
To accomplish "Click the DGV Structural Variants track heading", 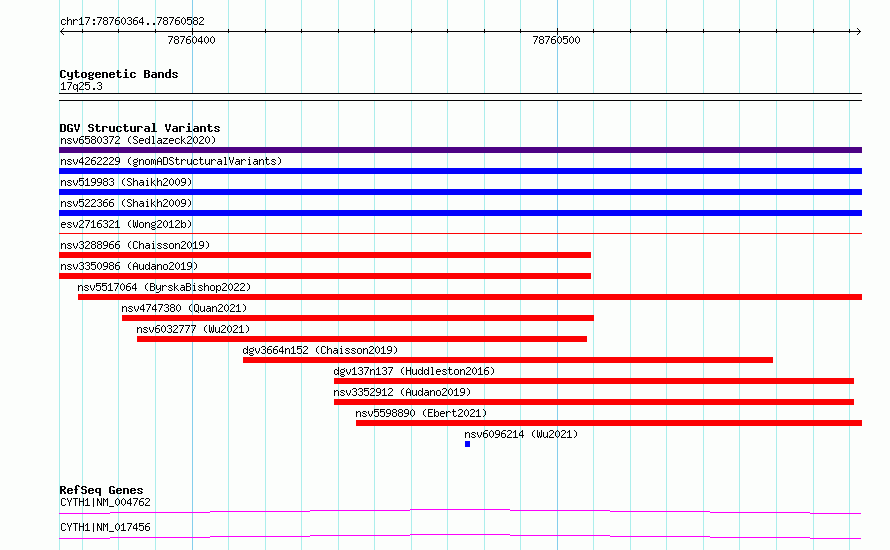I will click(x=140, y=128).
